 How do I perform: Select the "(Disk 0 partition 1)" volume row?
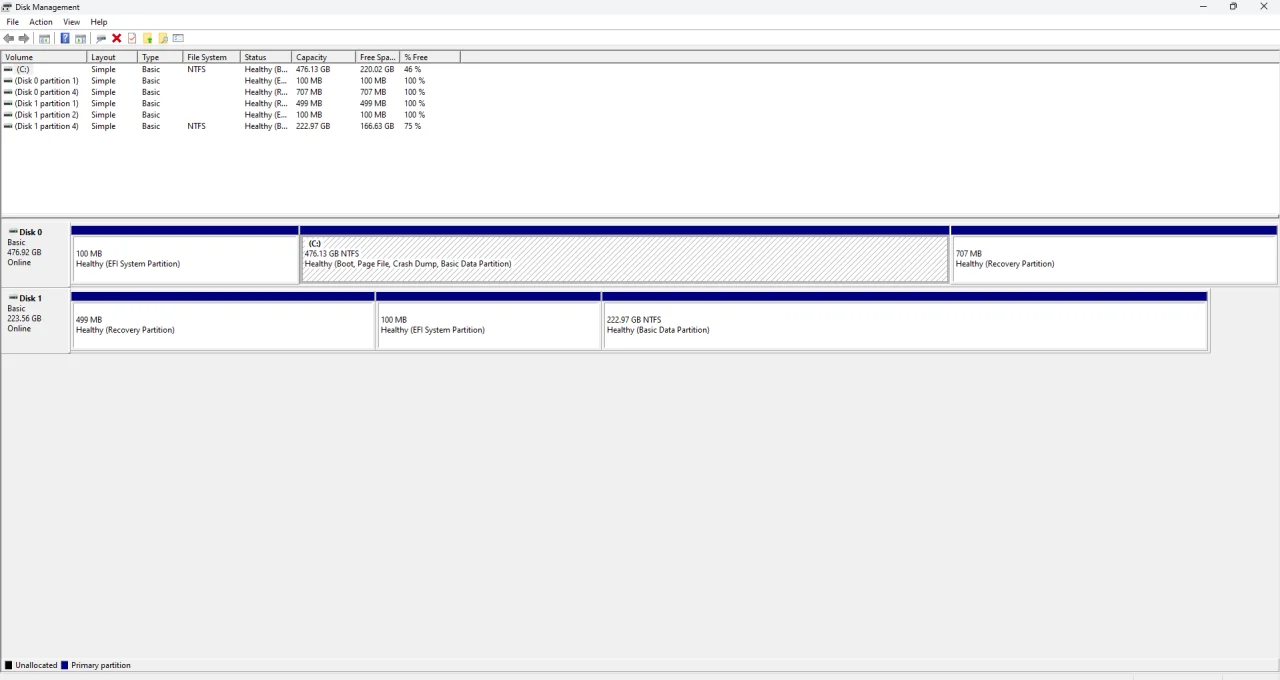[x=230, y=81]
